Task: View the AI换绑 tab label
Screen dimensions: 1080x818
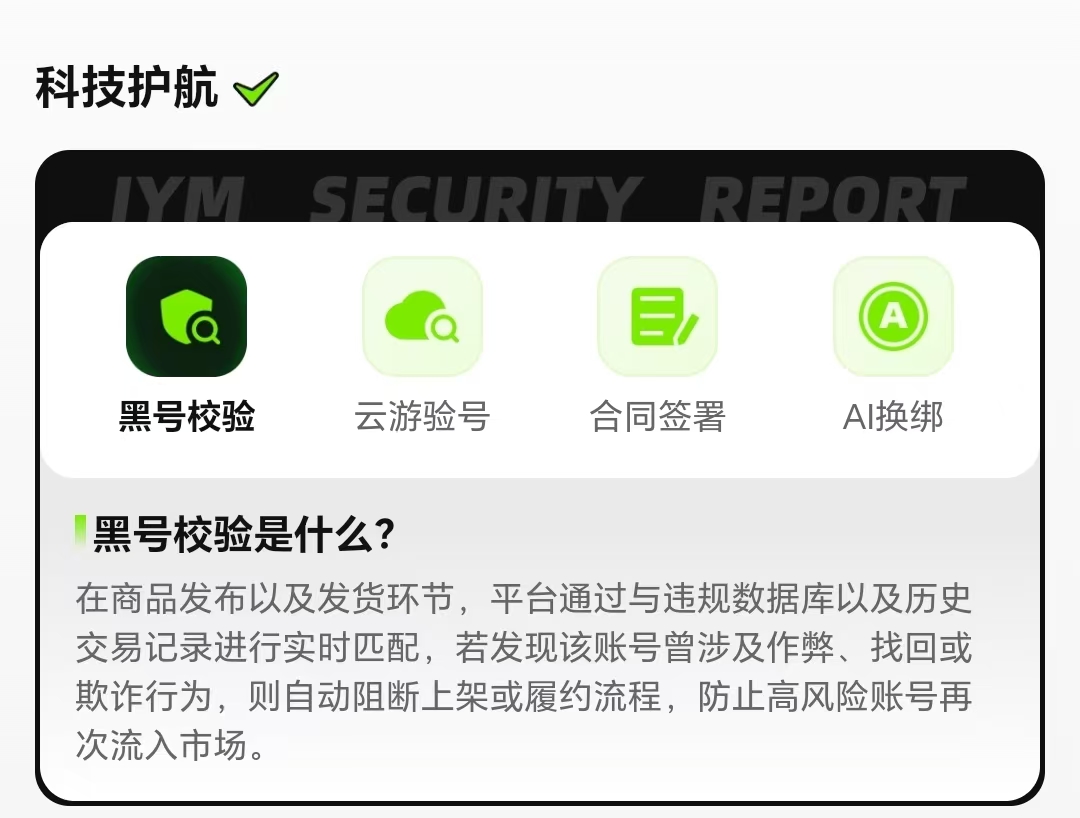Action: point(893,417)
